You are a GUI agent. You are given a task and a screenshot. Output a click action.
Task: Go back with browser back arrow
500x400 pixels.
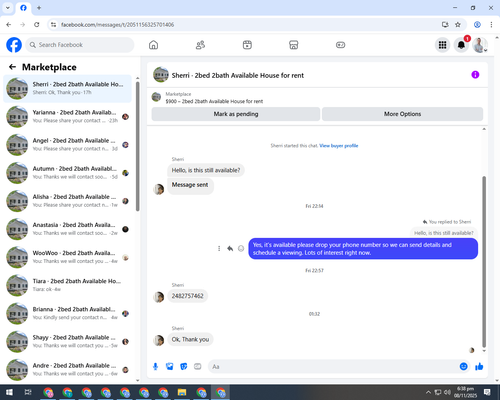tap(9, 25)
